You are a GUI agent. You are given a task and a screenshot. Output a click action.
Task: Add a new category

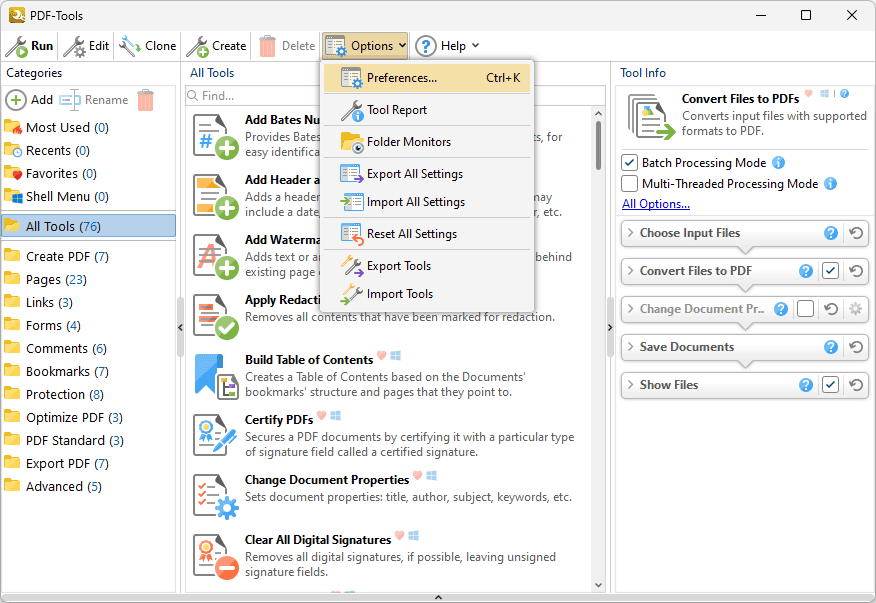(30, 100)
